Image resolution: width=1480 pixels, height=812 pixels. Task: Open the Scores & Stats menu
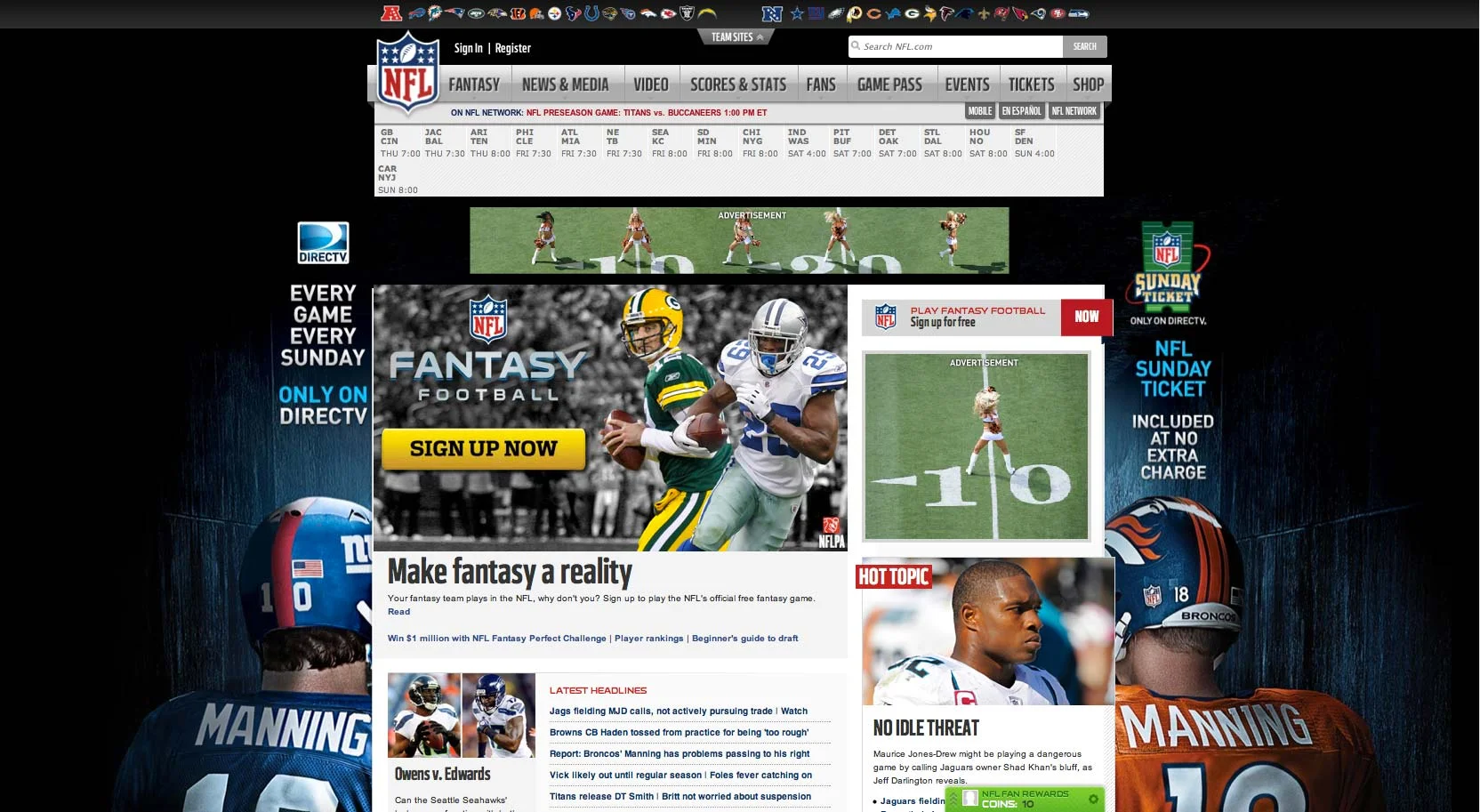738,84
